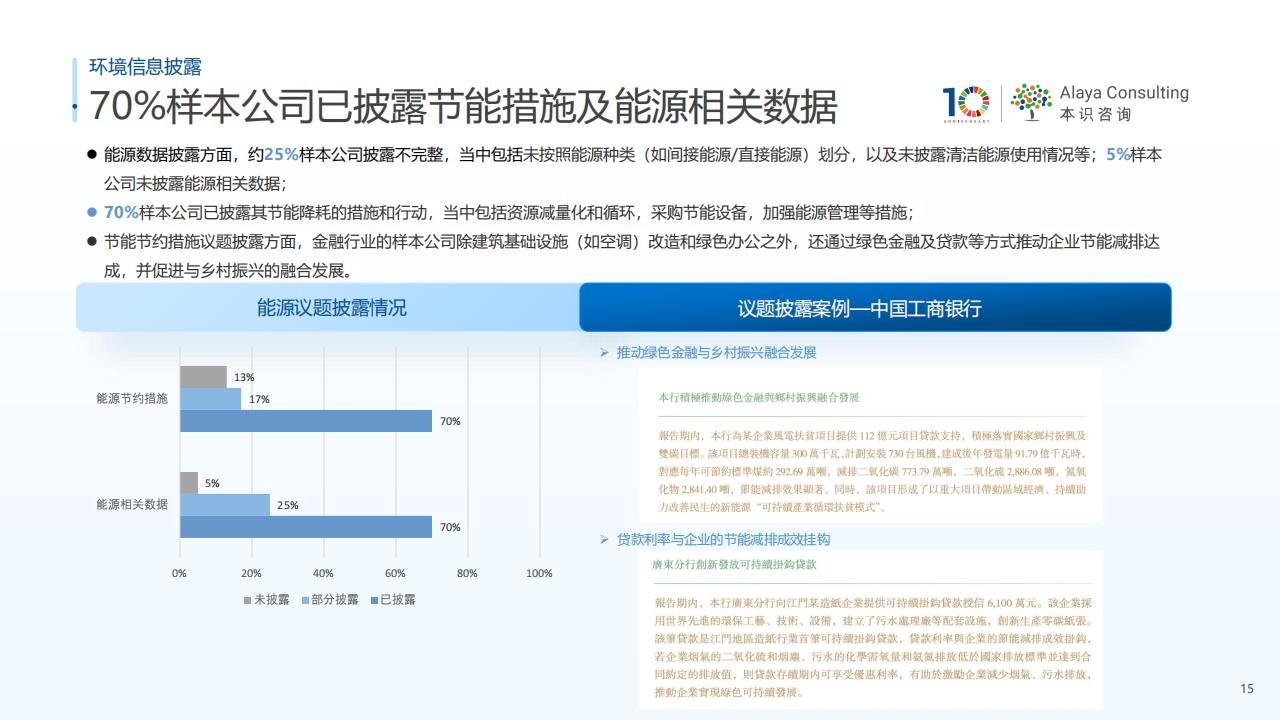Click the gray 13% bar for 能源节约措施
This screenshot has height=720, width=1280.
pos(204,377)
